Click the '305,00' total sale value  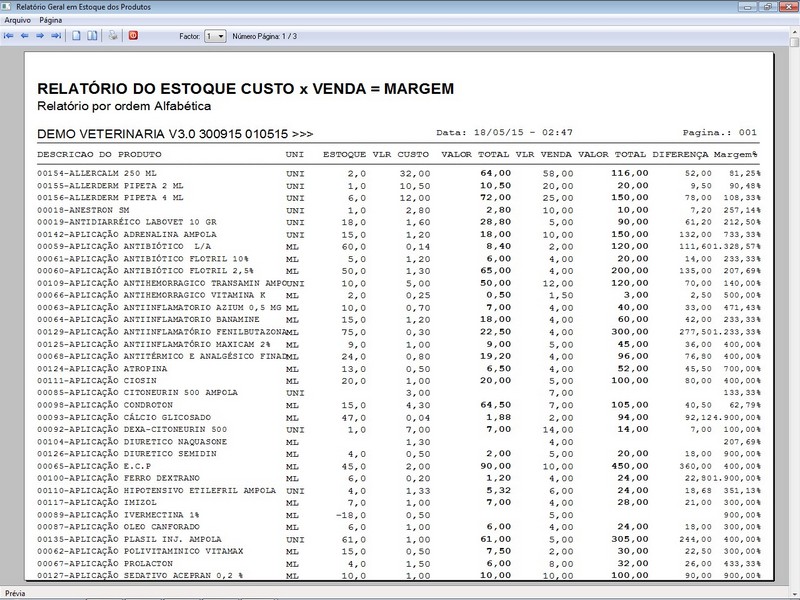pos(630,539)
